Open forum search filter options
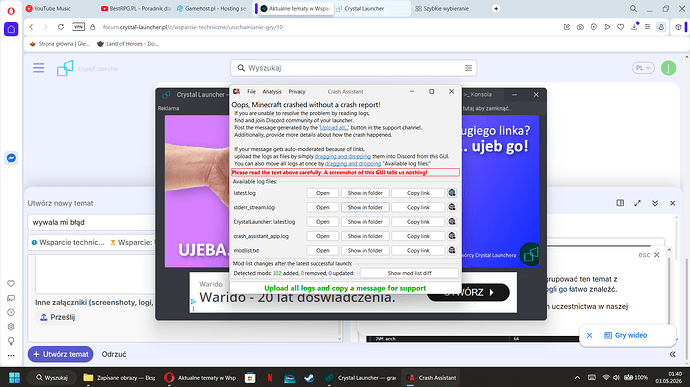Screen dimensions: 690x387 (468, 68)
